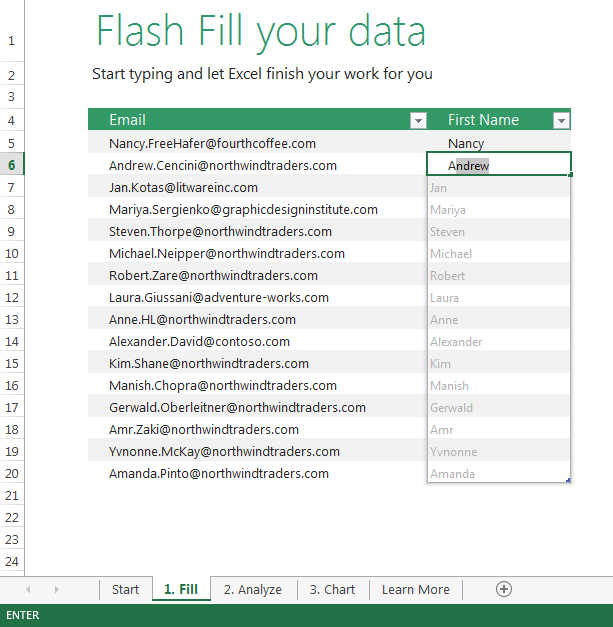Select the row 1 header
This screenshot has width=613, height=627.
coord(12,42)
